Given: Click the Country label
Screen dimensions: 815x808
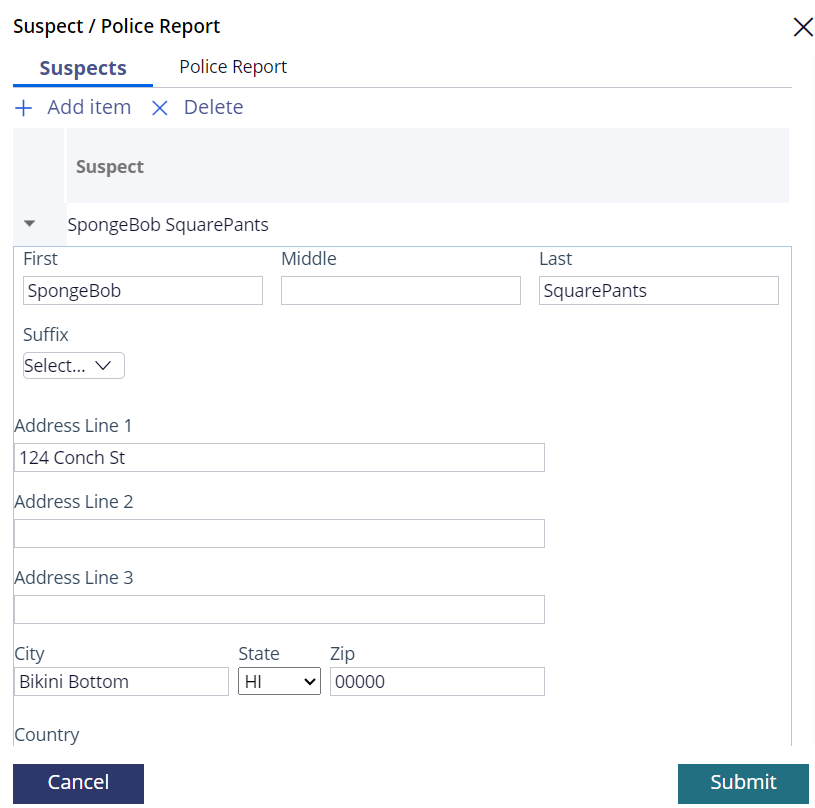Looking at the screenshot, I should click(x=47, y=735).
